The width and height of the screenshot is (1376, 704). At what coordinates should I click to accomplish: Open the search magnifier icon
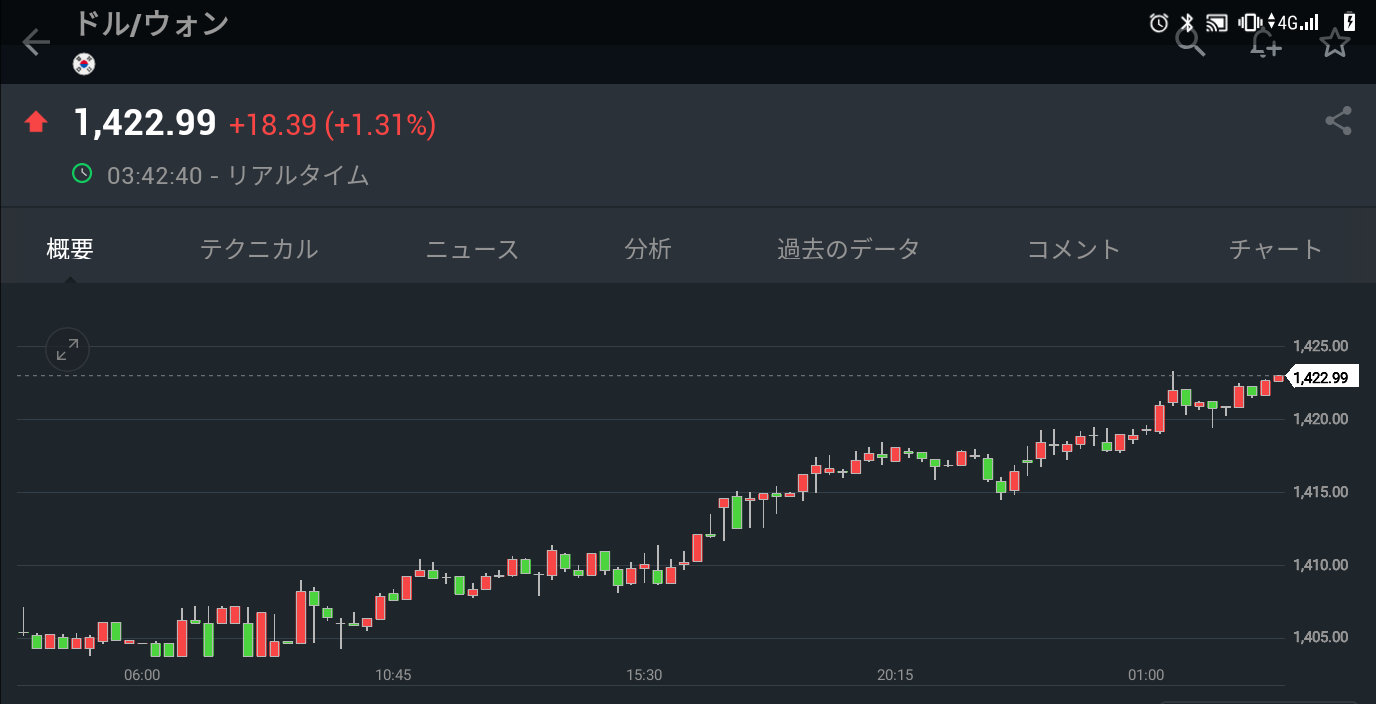(x=1190, y=43)
